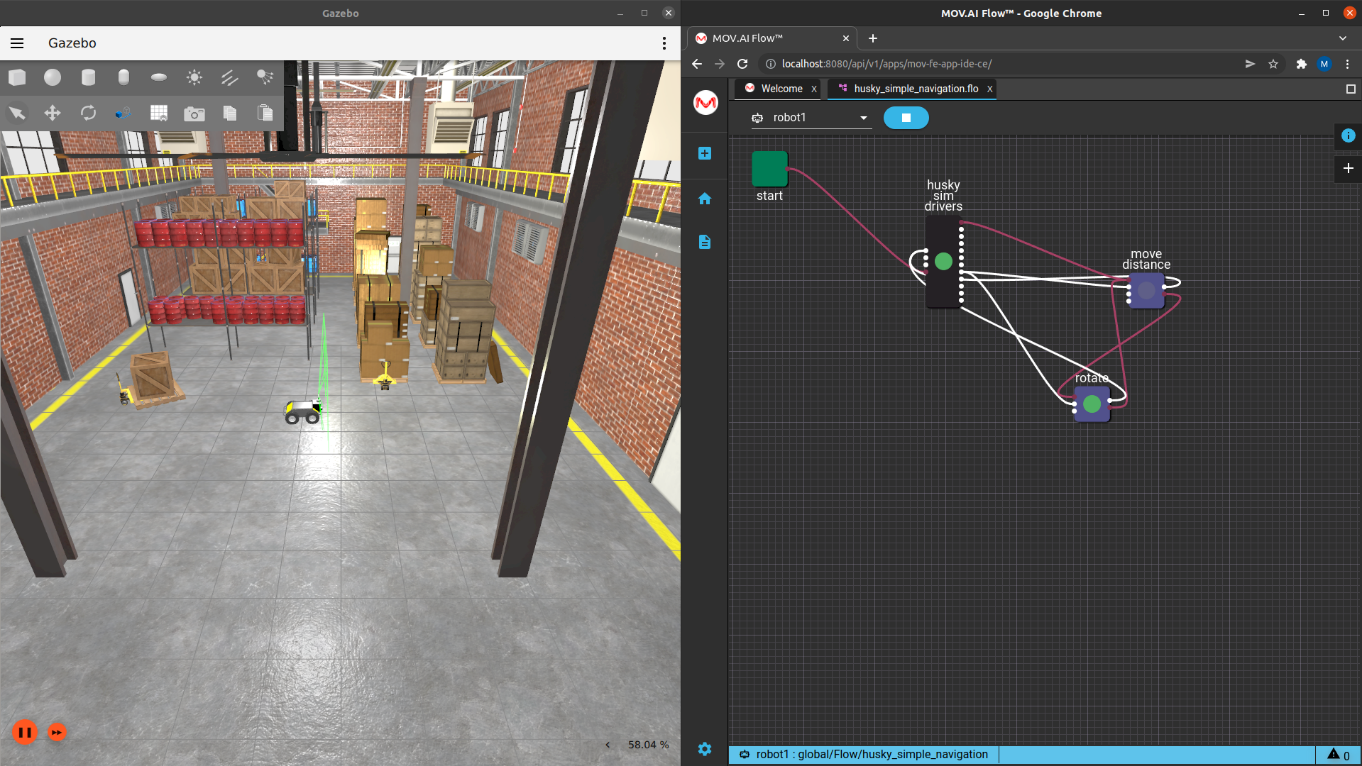Pause the Gazebo simulation
Screen dimensions: 1362x766
25,732
